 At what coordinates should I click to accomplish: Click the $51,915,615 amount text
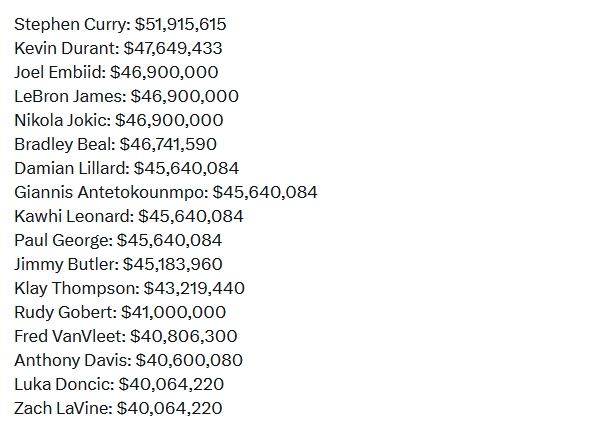coord(181,24)
